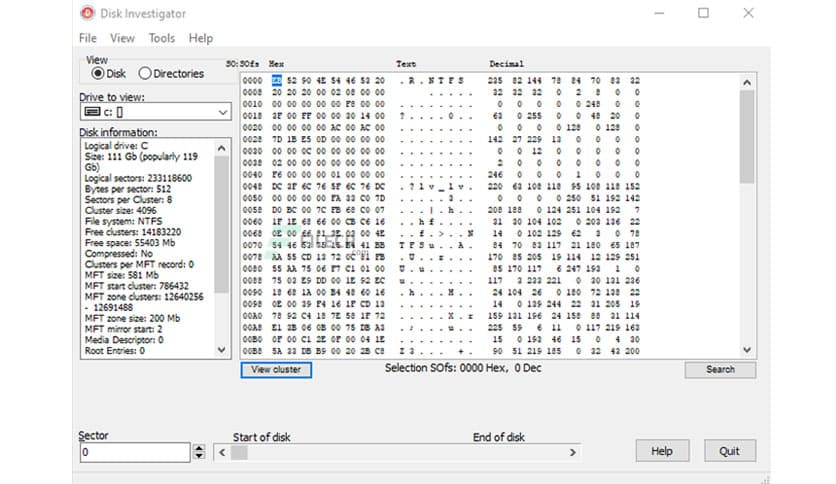Click the Help button at bottom
The width and height of the screenshot is (836, 484).
(x=662, y=451)
